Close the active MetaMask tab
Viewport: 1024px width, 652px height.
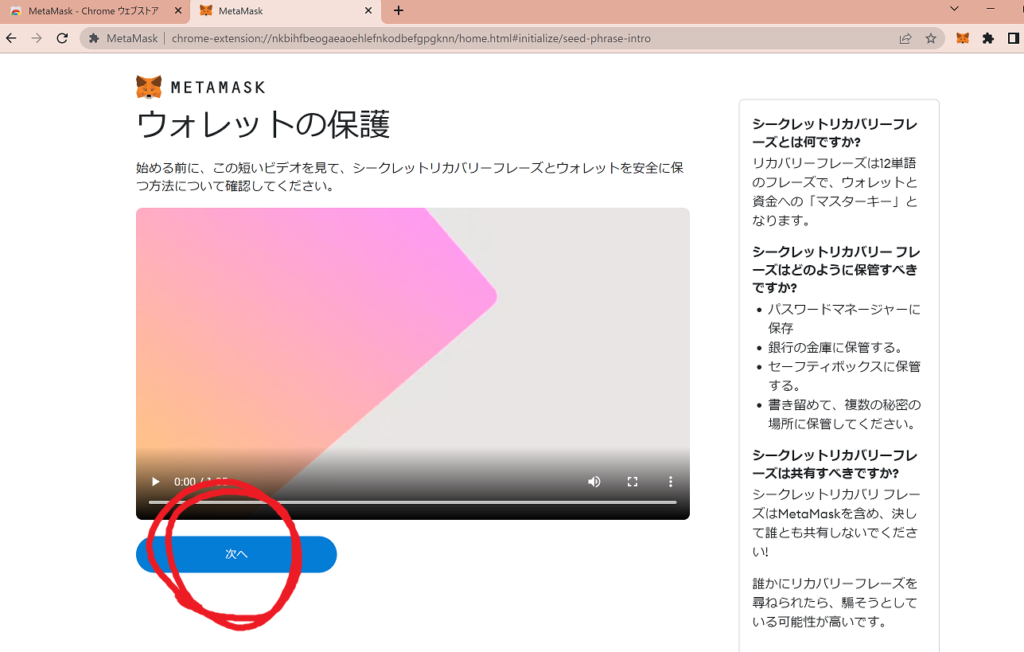point(368,10)
